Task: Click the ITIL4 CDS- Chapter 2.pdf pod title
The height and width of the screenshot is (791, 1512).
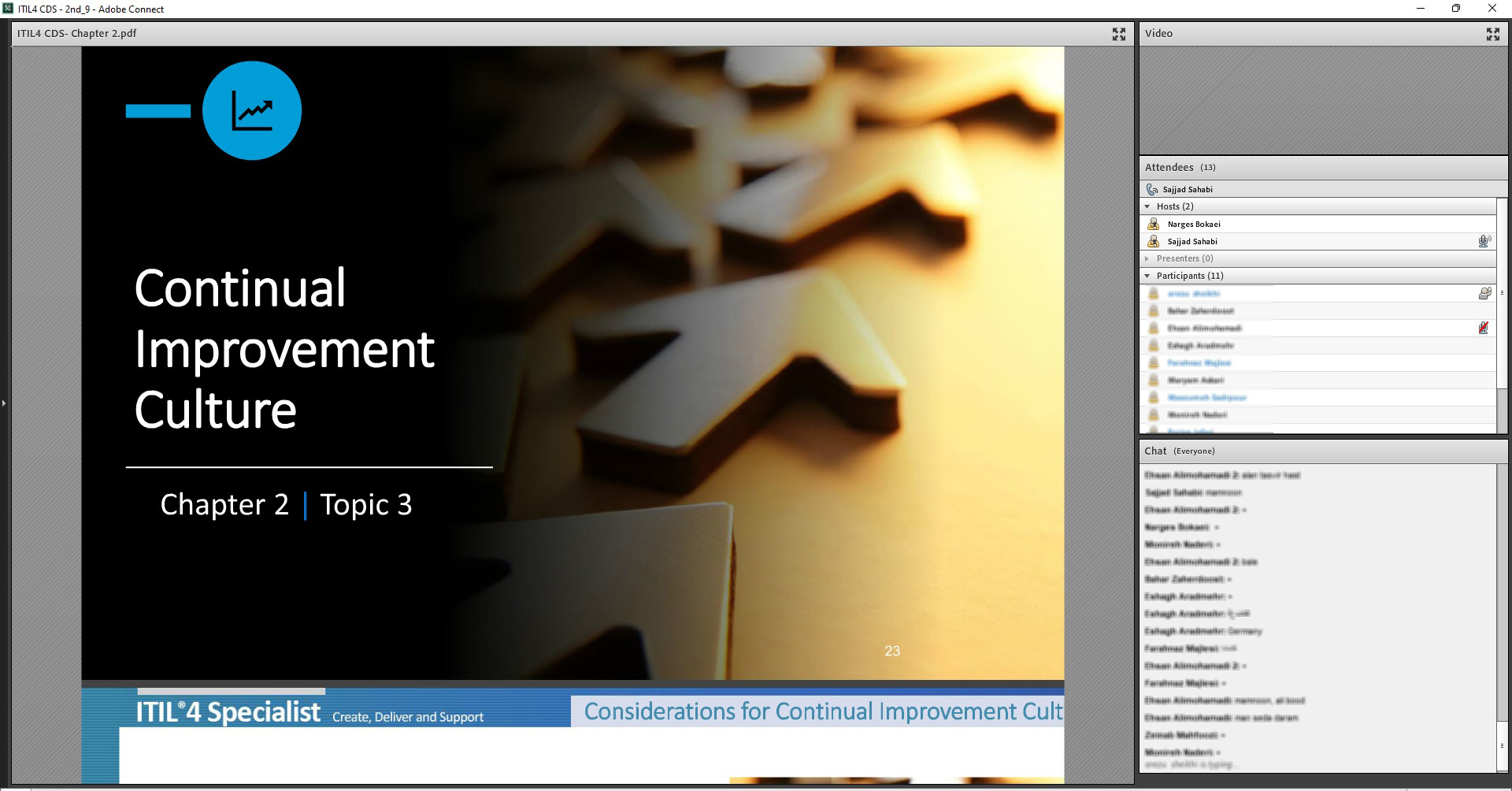Action: point(77,34)
